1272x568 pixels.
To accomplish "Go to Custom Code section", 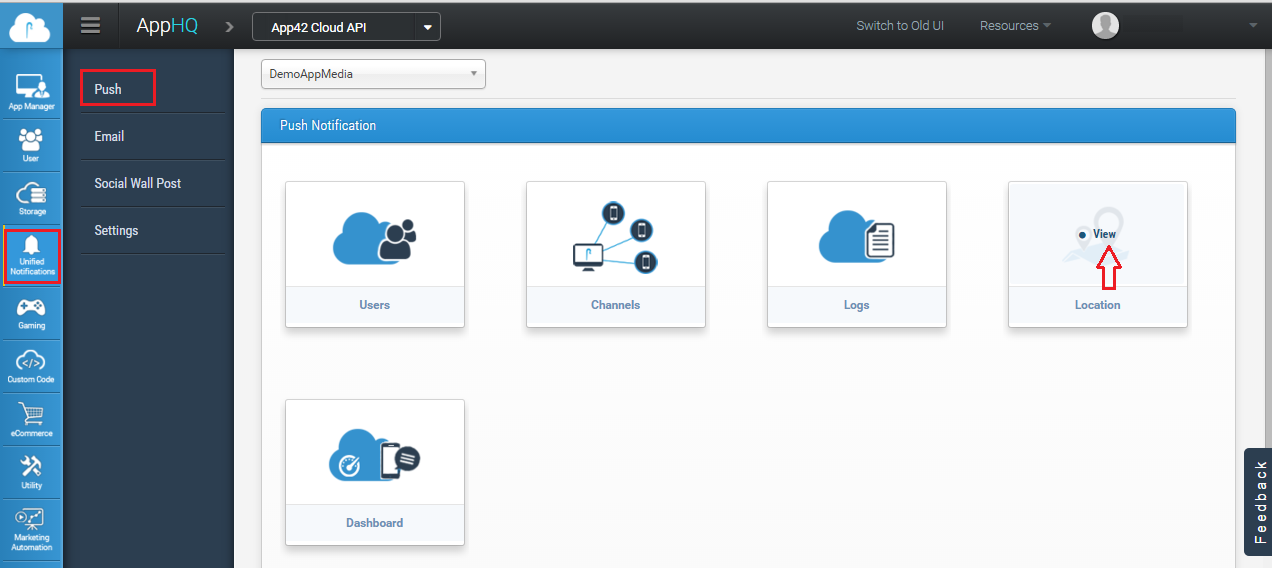I will (31, 366).
